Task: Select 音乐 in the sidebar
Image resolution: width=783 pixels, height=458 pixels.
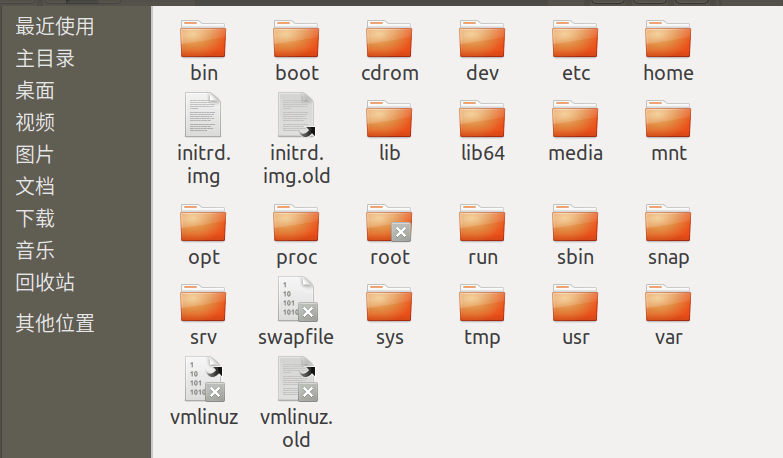Action: [x=35, y=250]
